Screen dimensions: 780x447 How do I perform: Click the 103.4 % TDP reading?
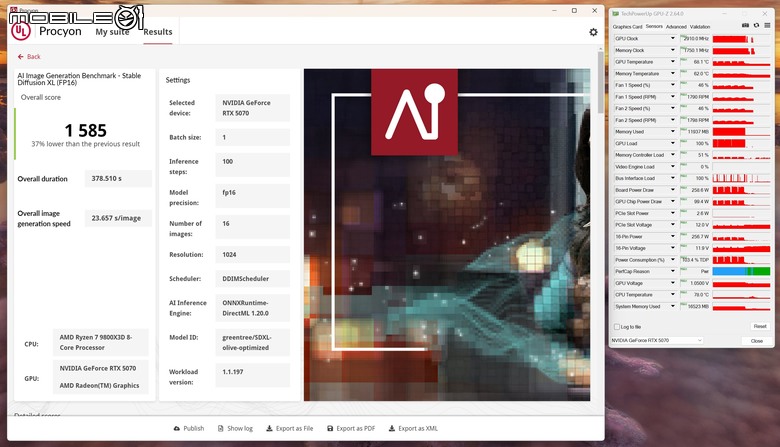pos(695,260)
